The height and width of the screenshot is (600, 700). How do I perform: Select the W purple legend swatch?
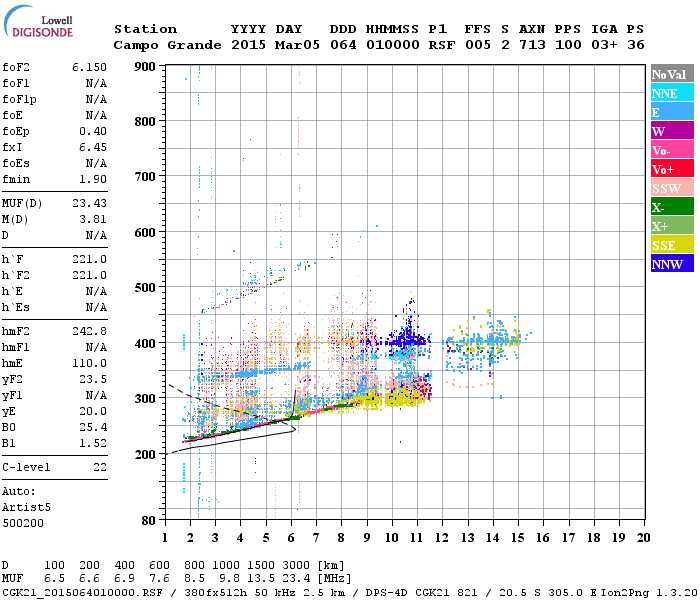[x=672, y=131]
